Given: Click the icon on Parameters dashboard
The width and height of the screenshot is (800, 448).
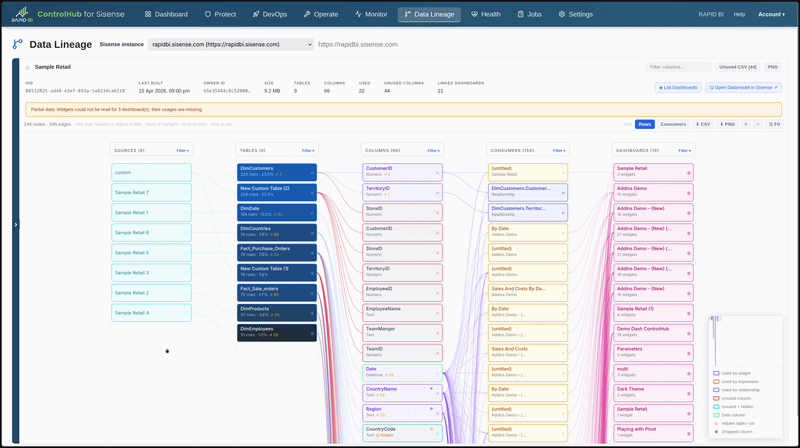Looking at the screenshot, I should 689,354.
